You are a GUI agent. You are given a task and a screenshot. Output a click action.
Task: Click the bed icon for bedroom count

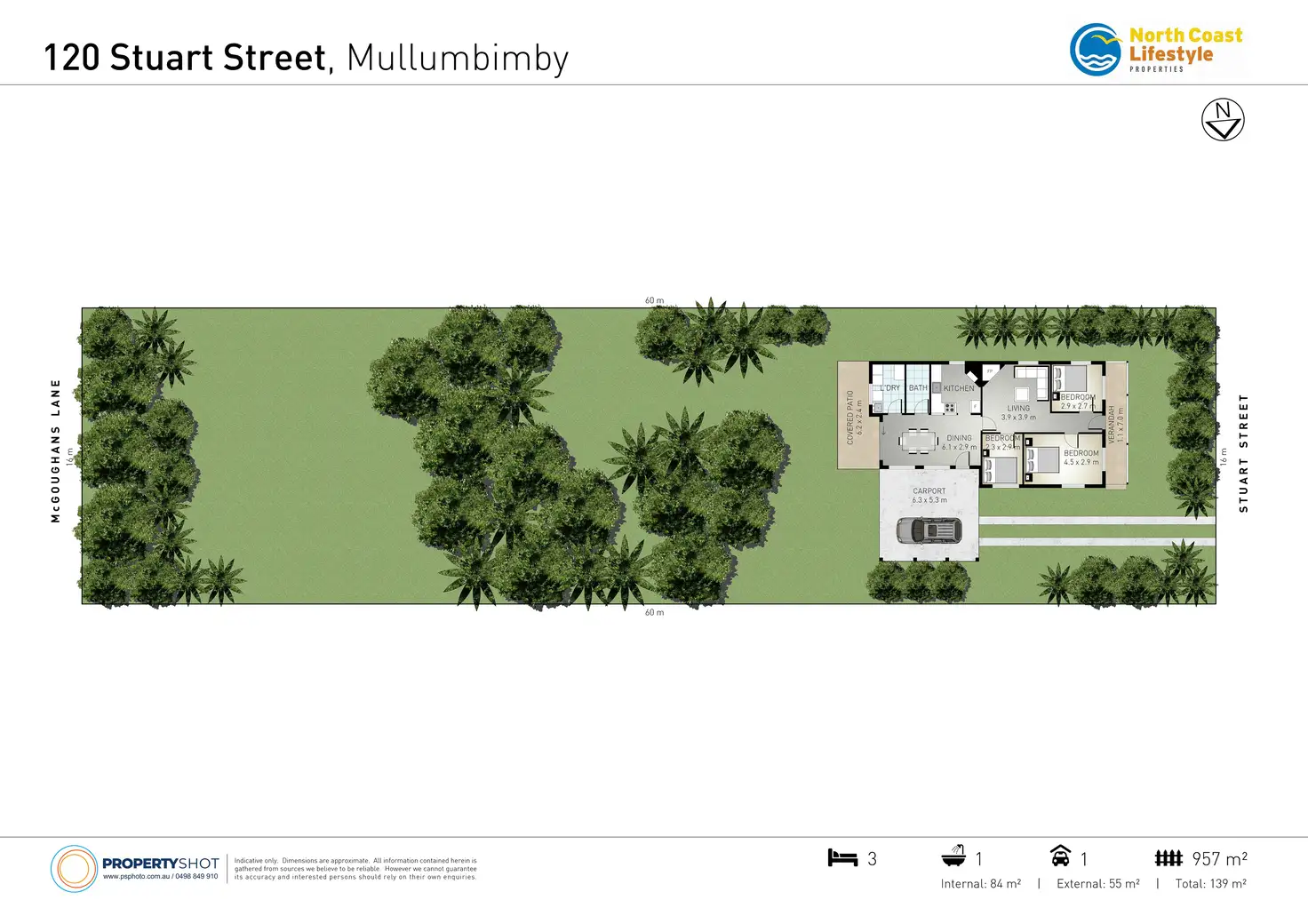pos(842,857)
